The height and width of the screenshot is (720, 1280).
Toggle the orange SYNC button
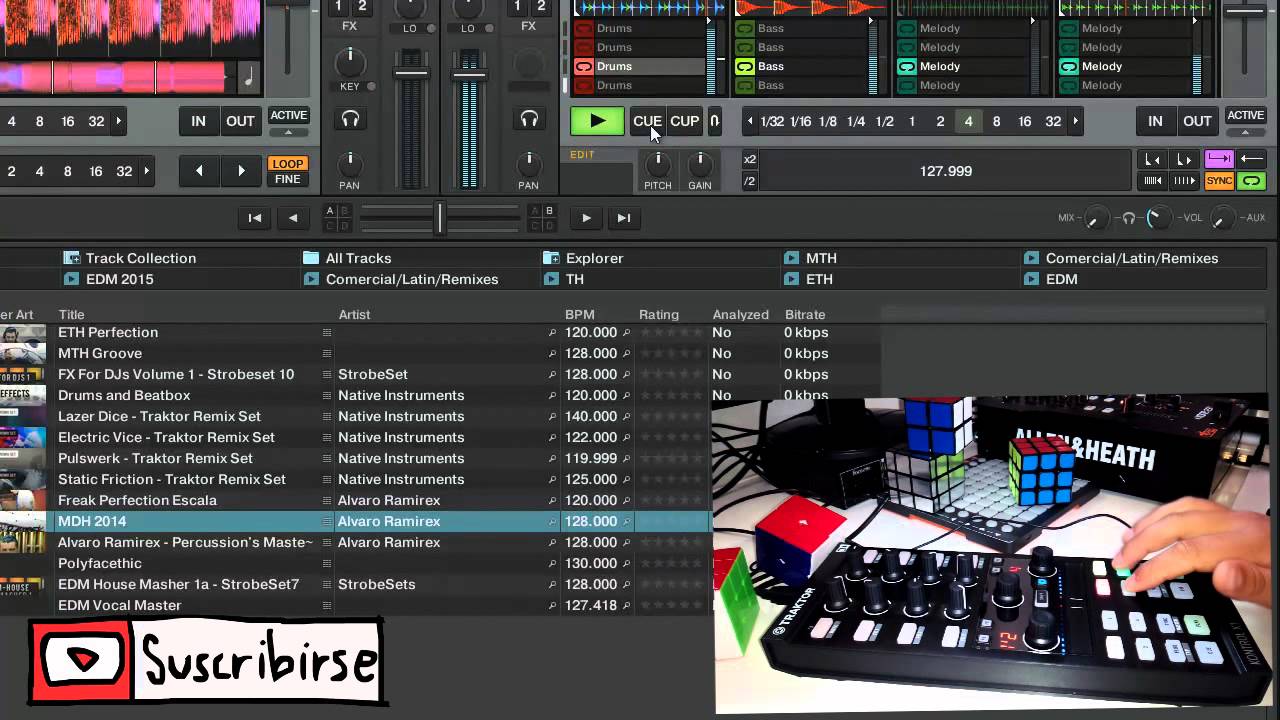pos(1219,181)
